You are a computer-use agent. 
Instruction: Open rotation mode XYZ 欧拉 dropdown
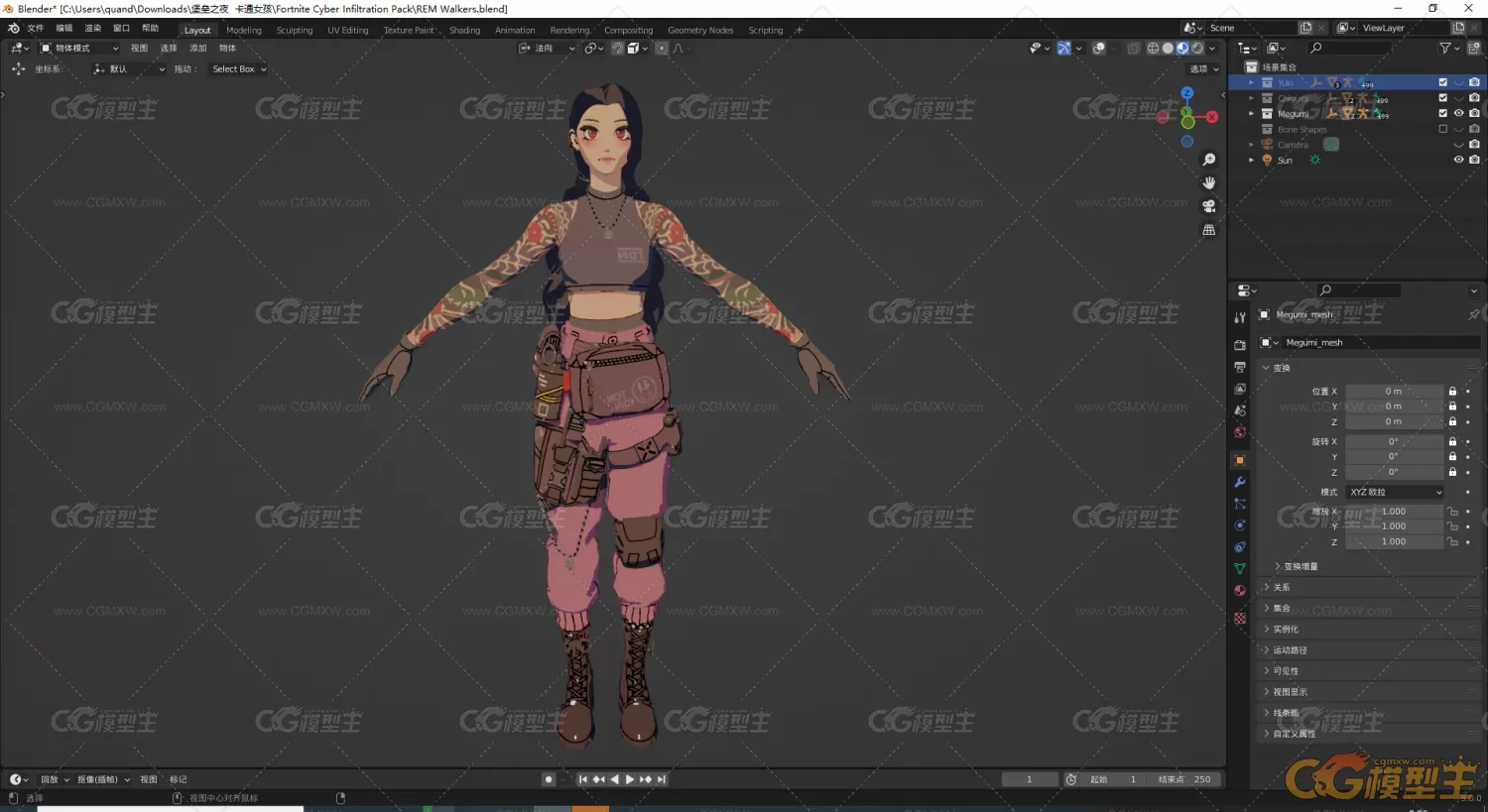point(1395,492)
